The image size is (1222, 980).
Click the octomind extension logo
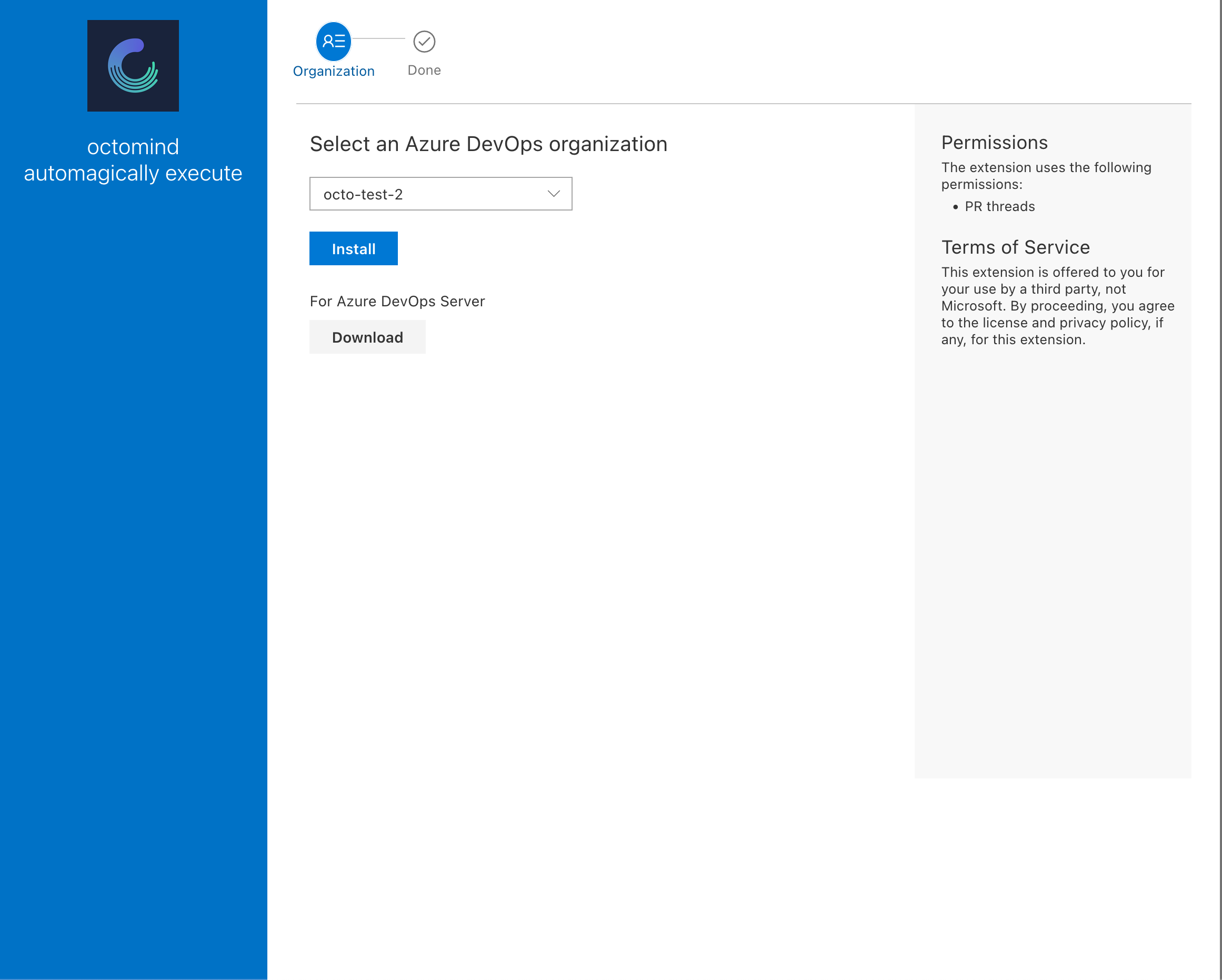coord(133,66)
